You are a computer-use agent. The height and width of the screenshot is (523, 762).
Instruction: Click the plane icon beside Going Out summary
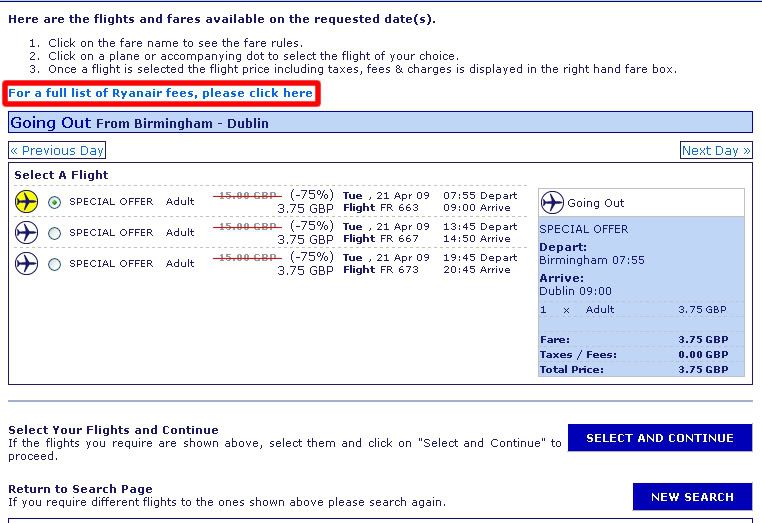click(x=552, y=202)
